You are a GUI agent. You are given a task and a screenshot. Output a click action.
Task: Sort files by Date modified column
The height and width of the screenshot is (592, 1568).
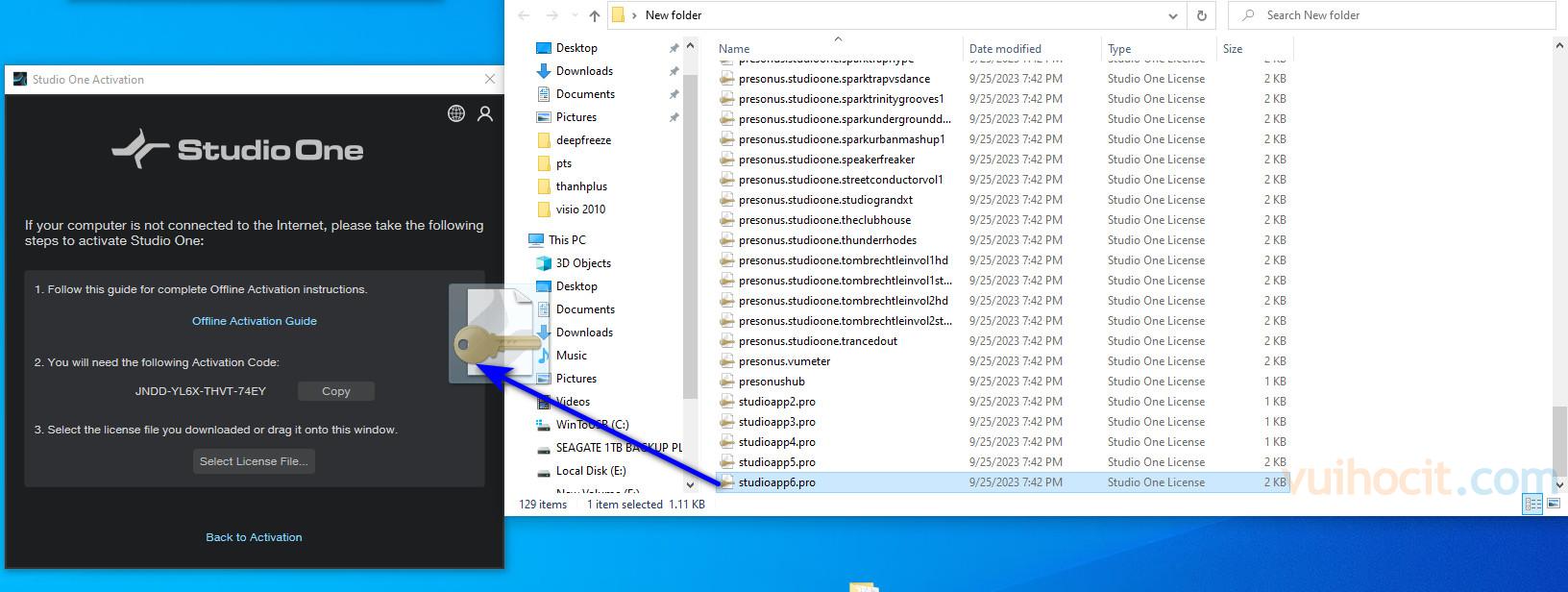[x=1004, y=49]
